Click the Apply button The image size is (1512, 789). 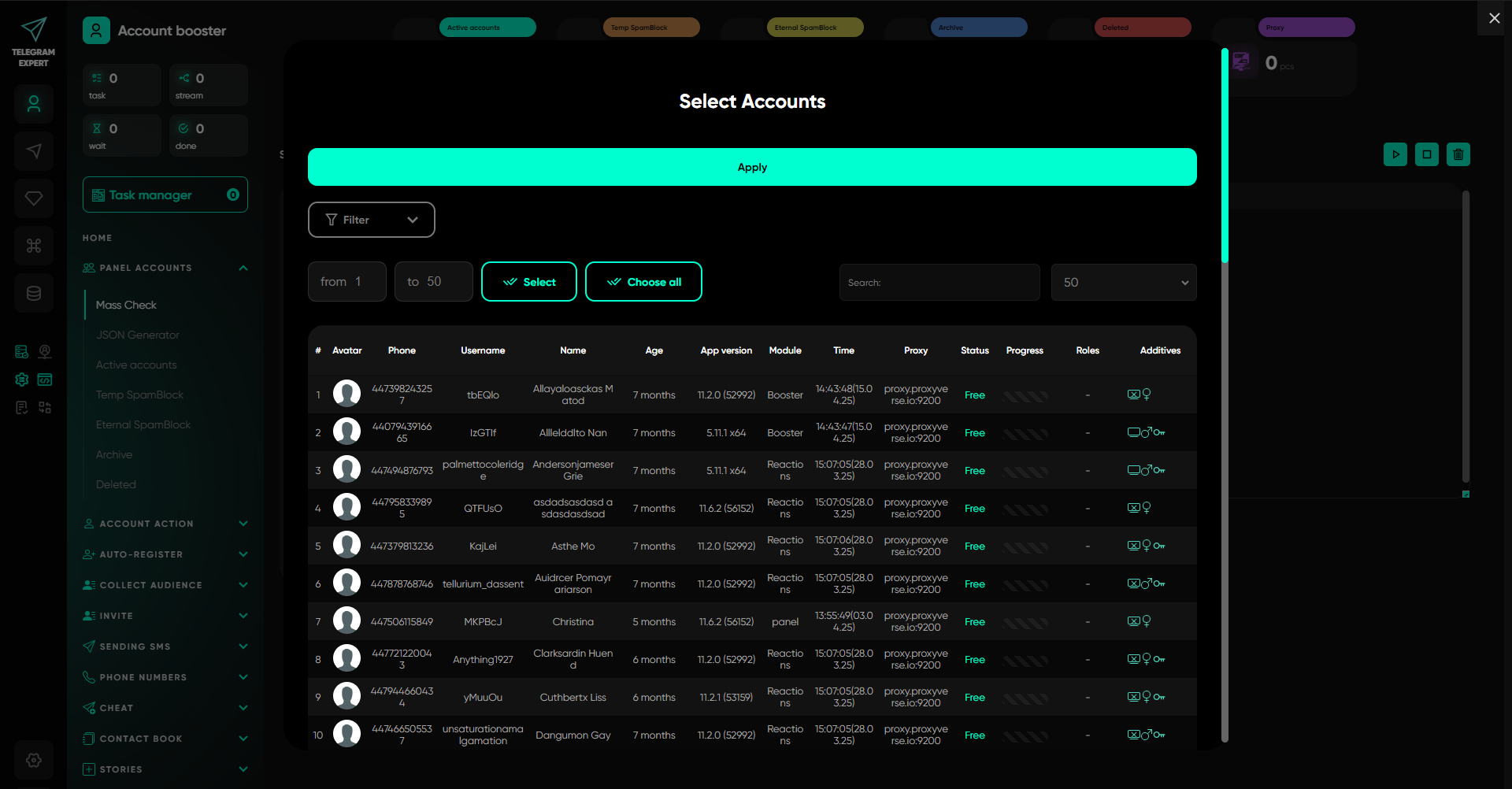(751, 167)
